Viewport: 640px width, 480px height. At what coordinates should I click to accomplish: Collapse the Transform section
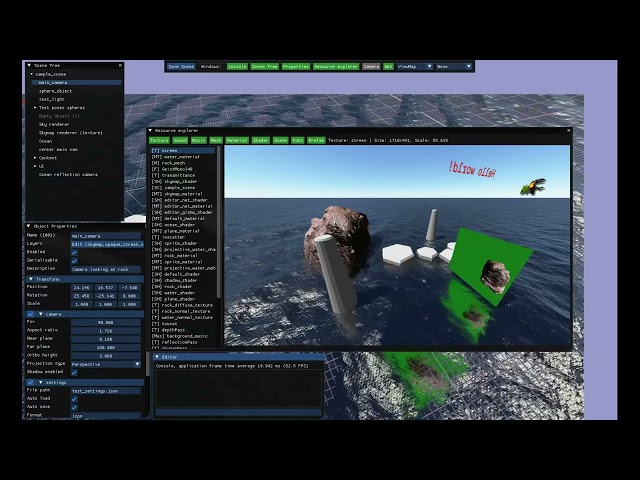click(x=31, y=279)
